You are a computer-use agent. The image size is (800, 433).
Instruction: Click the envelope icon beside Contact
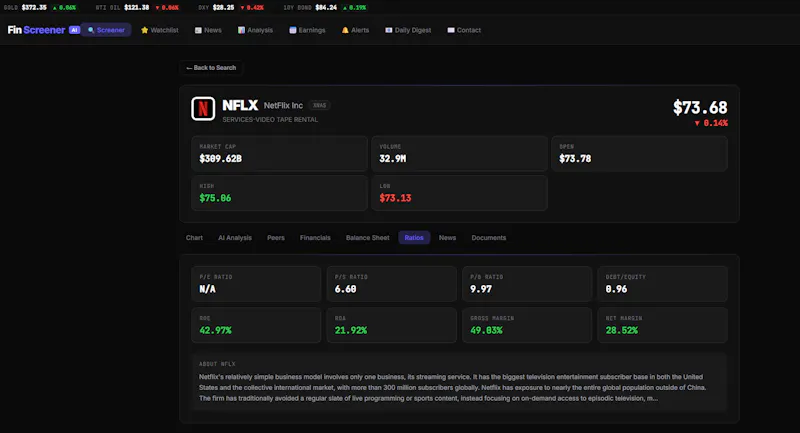[x=451, y=30]
